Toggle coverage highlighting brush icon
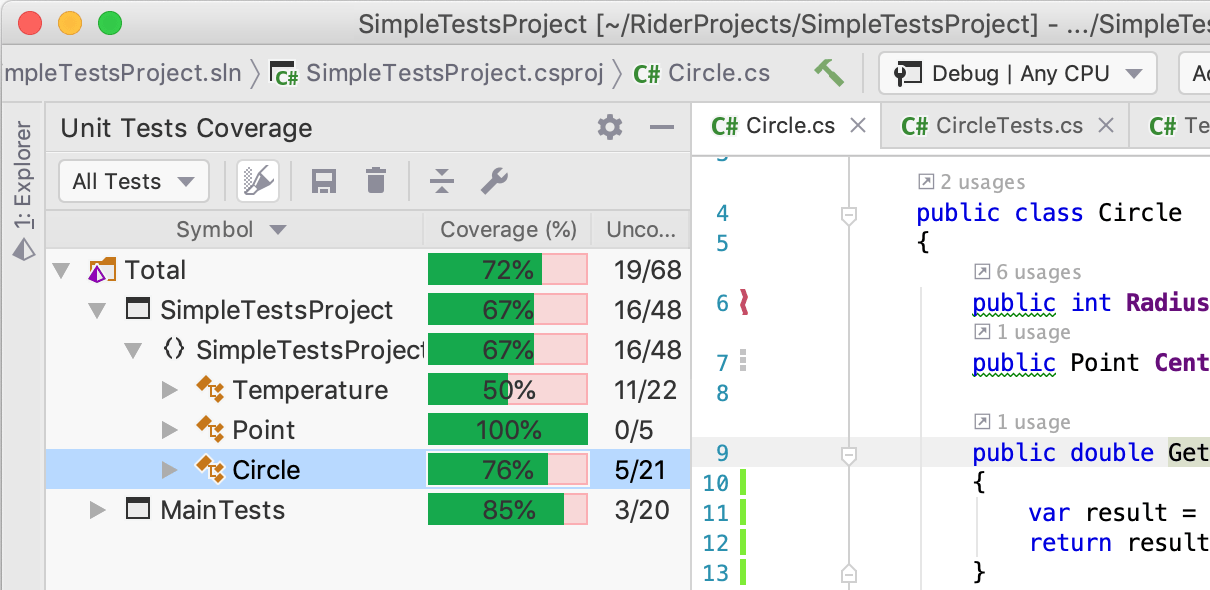Screen dimensions: 1210x590 (258, 181)
